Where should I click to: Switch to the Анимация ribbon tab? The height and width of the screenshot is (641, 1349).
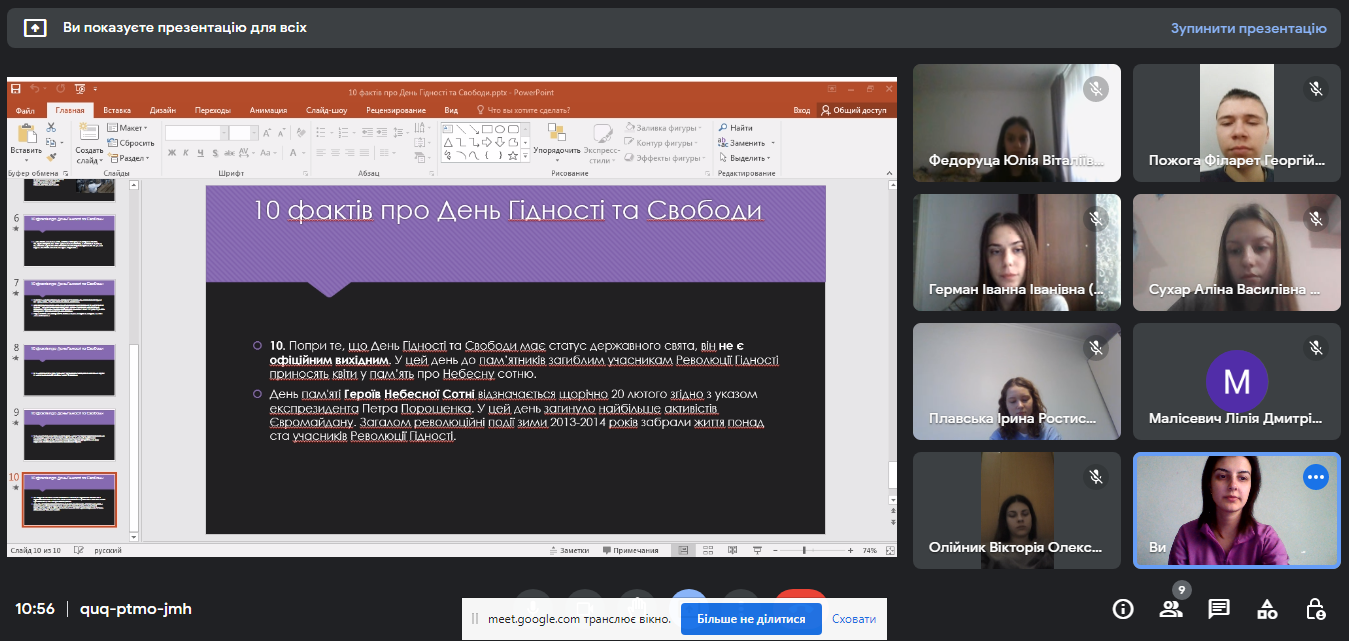[x=268, y=110]
